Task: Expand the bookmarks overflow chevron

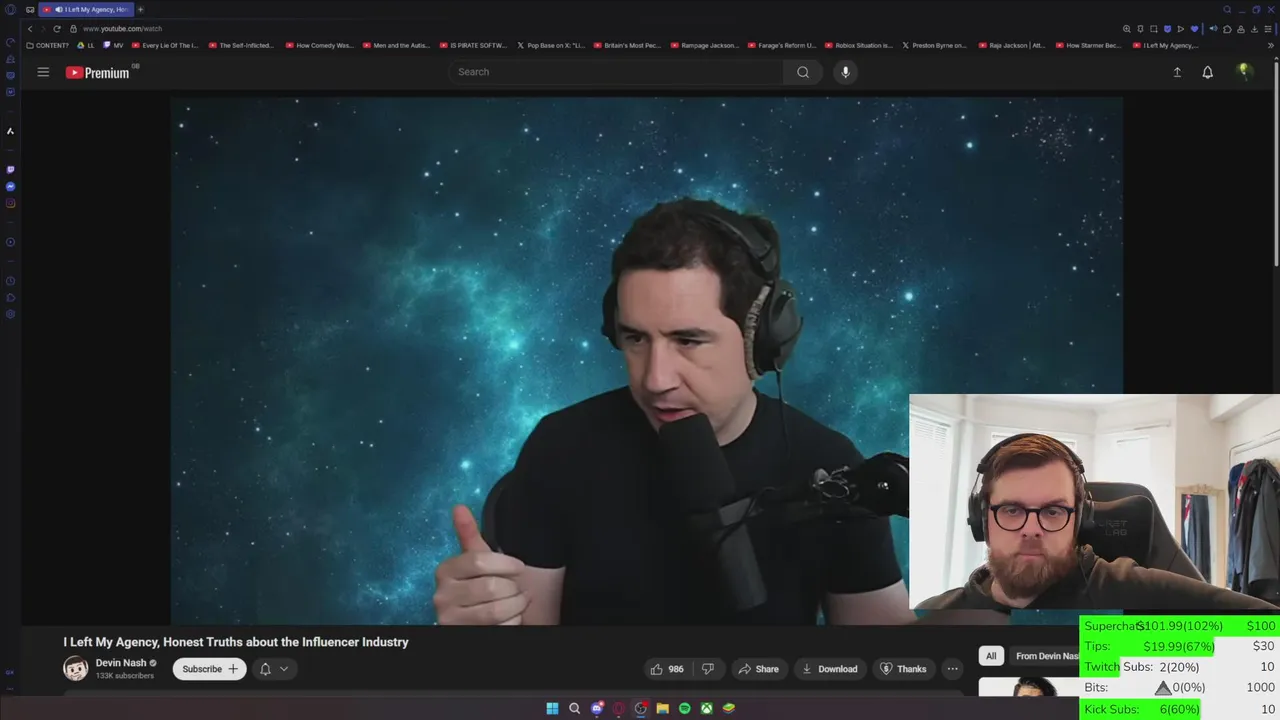Action: (x=1272, y=45)
